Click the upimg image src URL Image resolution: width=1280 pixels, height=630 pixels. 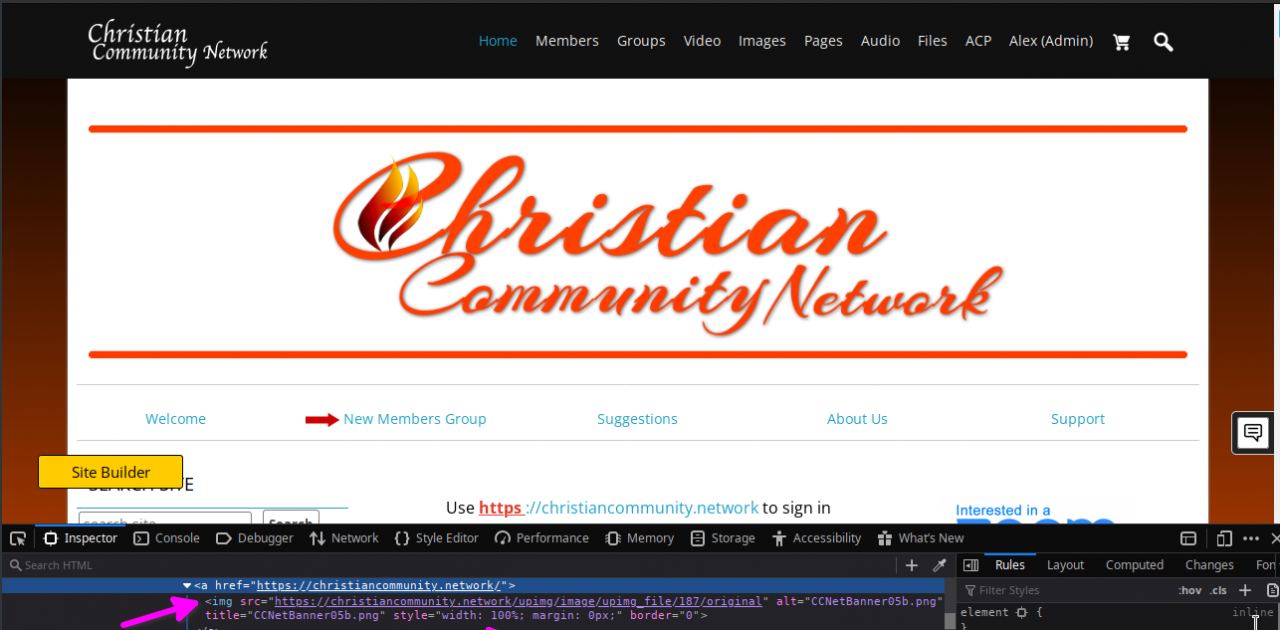[x=519, y=601]
